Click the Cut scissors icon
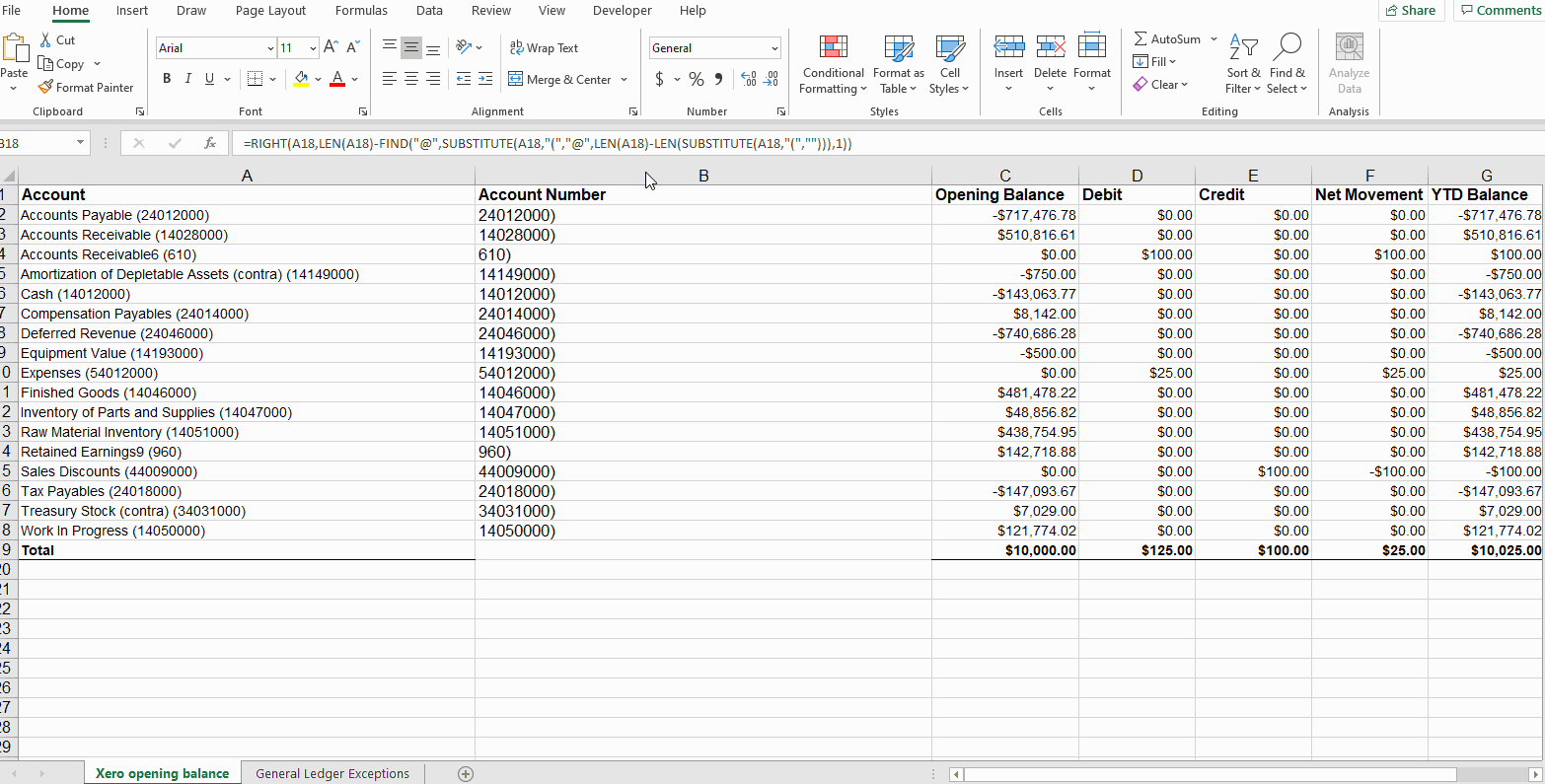Viewport: 1545px width, 784px height. (x=46, y=40)
